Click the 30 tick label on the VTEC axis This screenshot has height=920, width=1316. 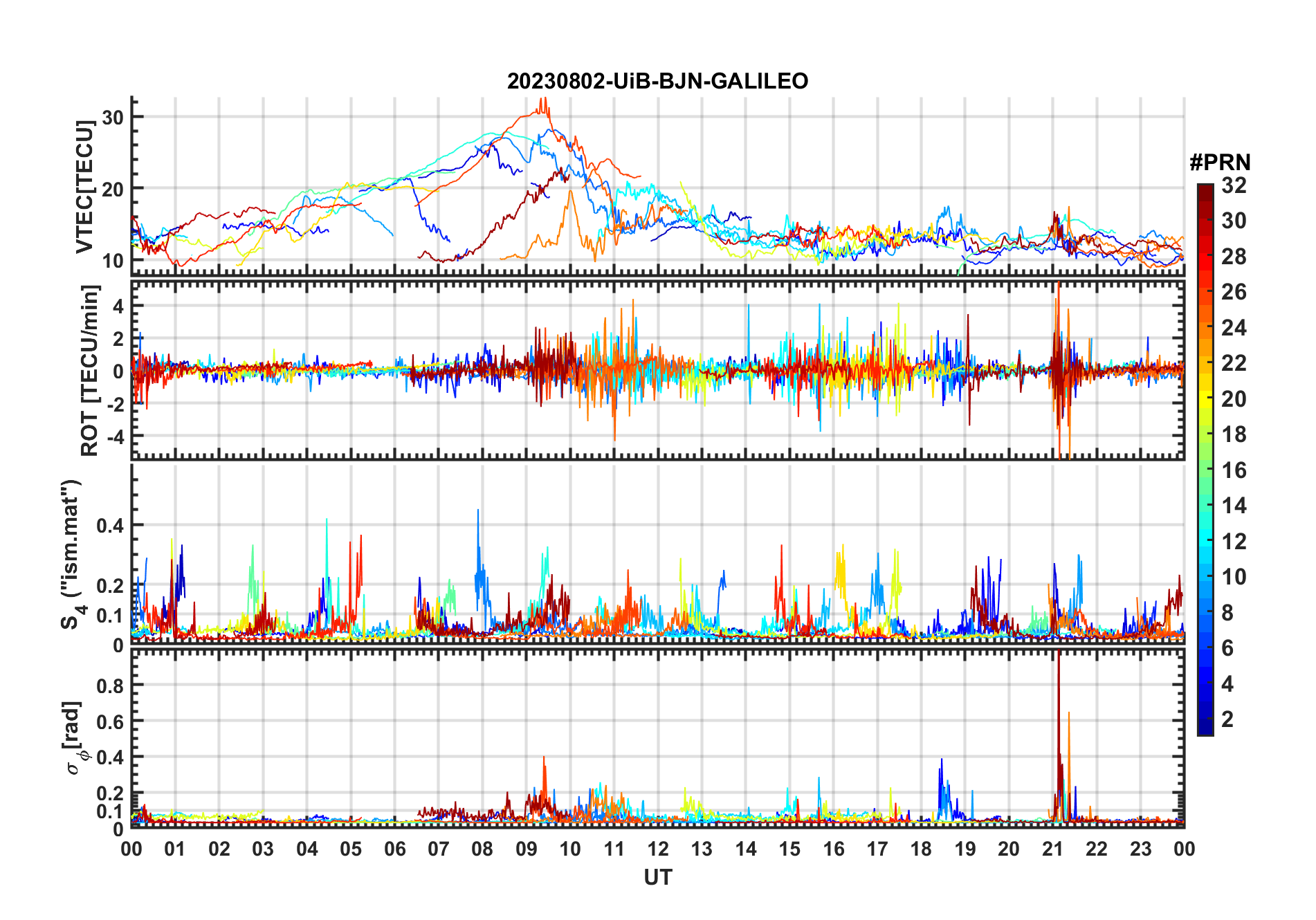point(113,118)
